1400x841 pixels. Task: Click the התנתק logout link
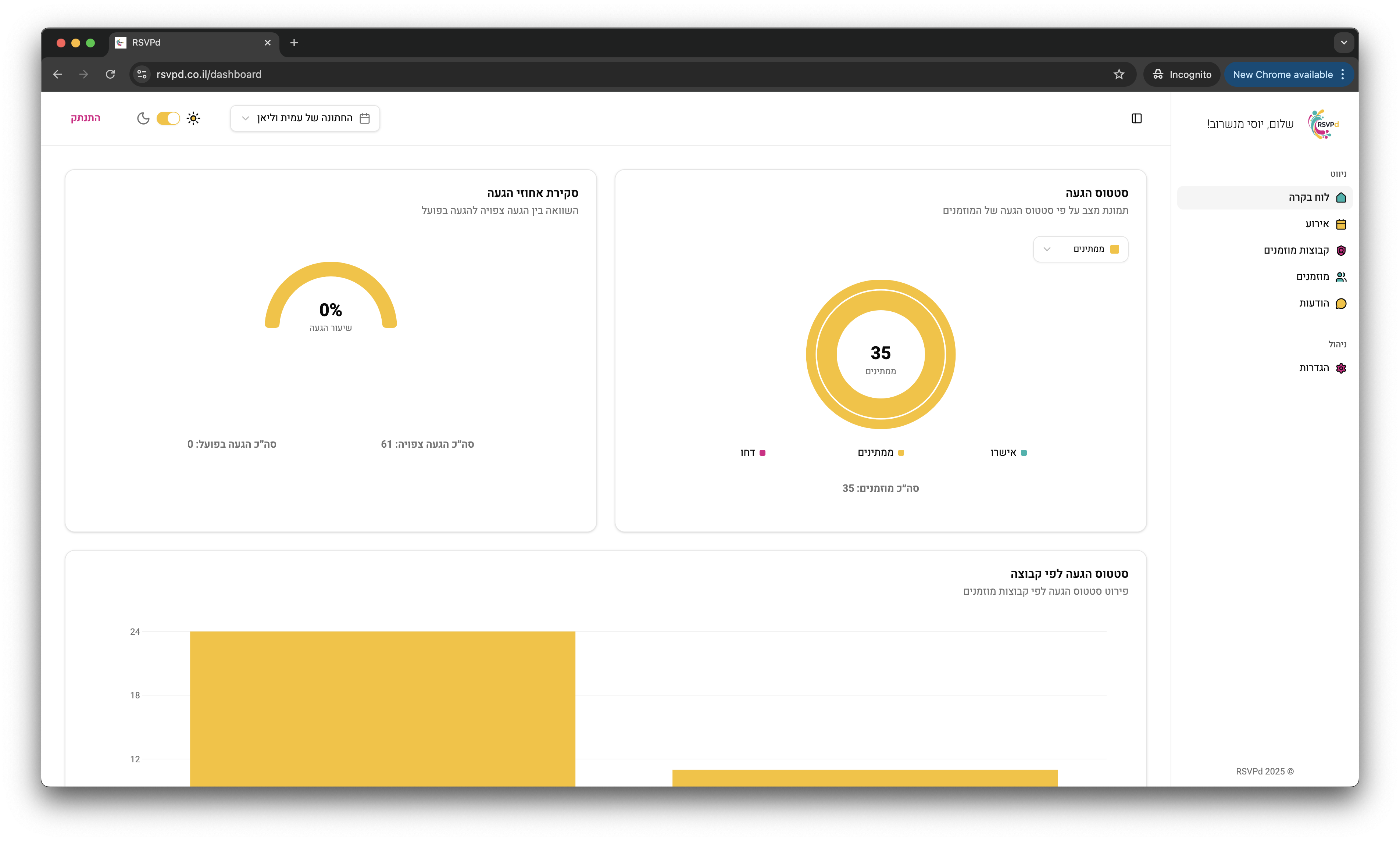tap(86, 118)
